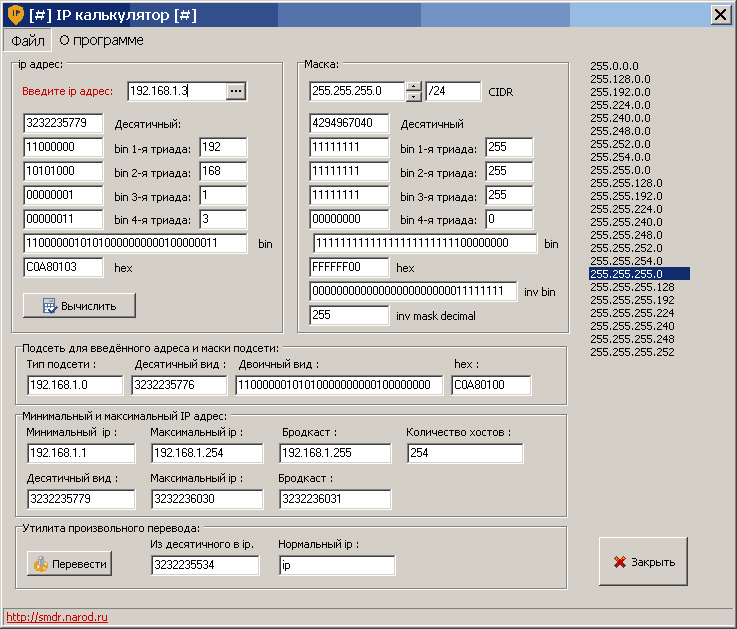Close the IP калькулятор window
This screenshot has height=629, width=737.
click(721, 15)
